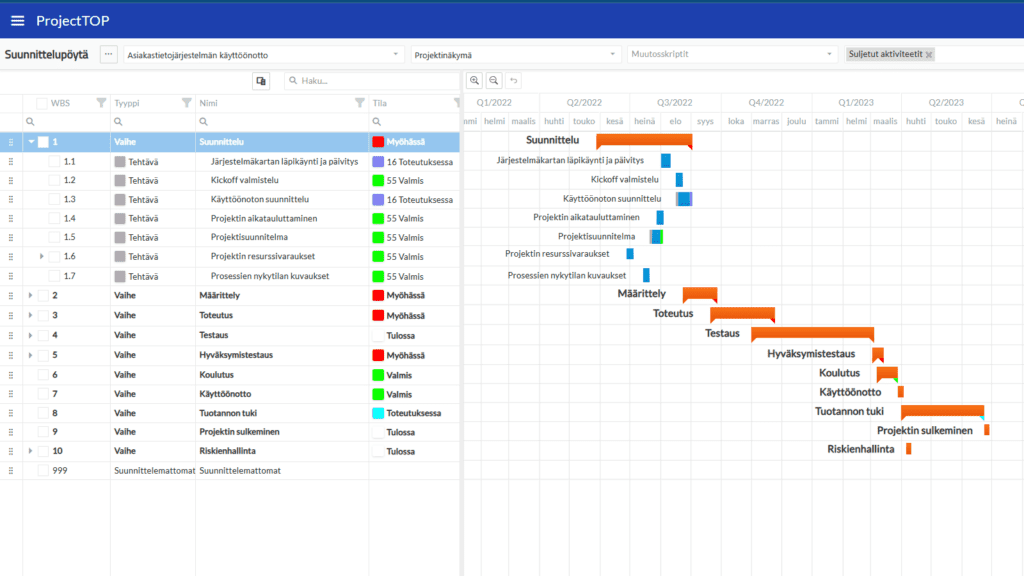The height and width of the screenshot is (576, 1024).
Task: Expand the Riskienhallinta phase
Action: pyautogui.click(x=31, y=451)
